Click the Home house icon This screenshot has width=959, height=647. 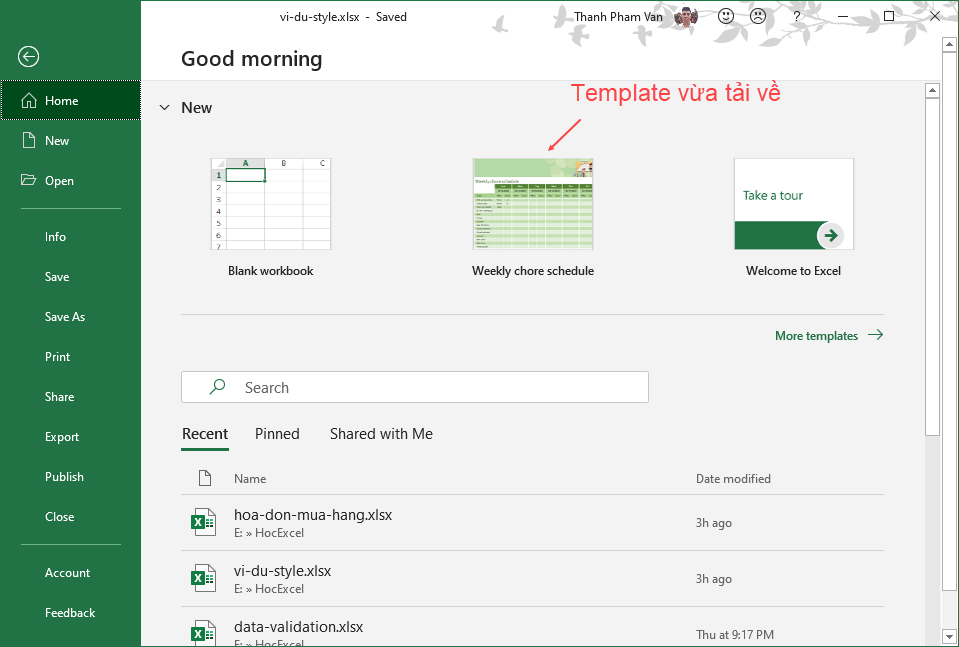pyautogui.click(x=29, y=100)
